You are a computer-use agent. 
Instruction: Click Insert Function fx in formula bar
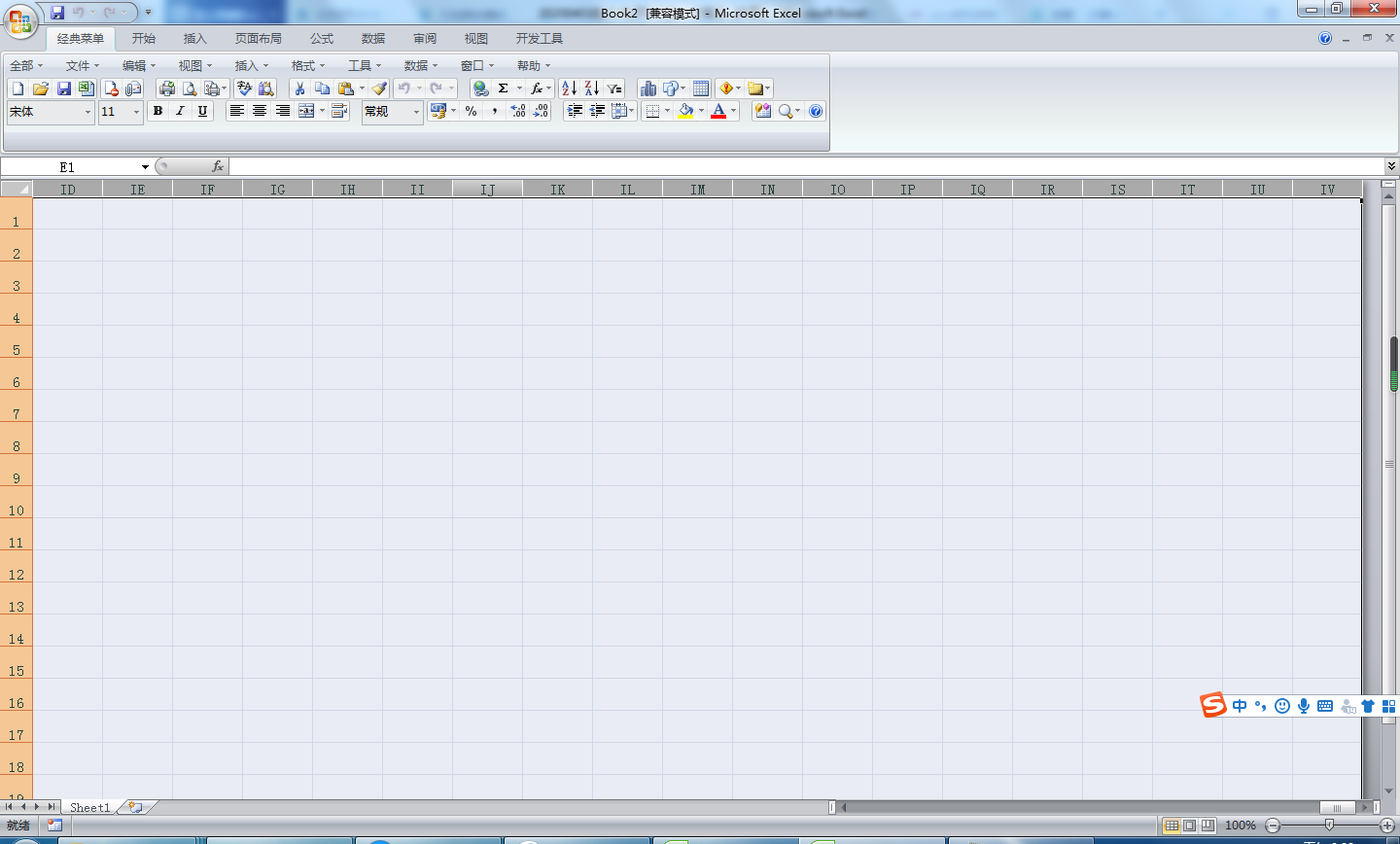click(218, 167)
